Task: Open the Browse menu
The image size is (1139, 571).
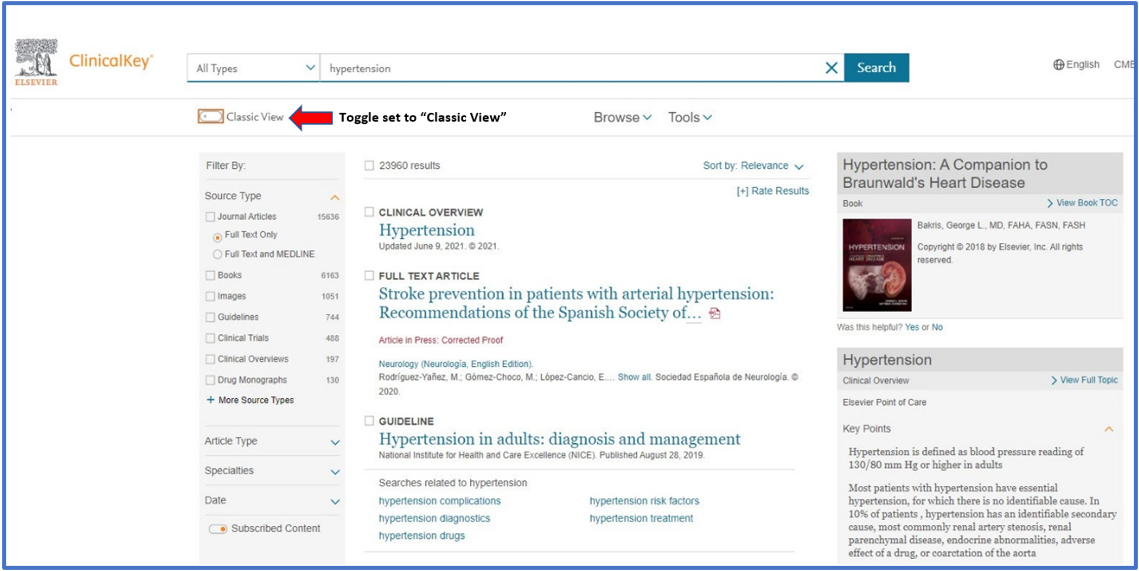Action: [x=622, y=117]
